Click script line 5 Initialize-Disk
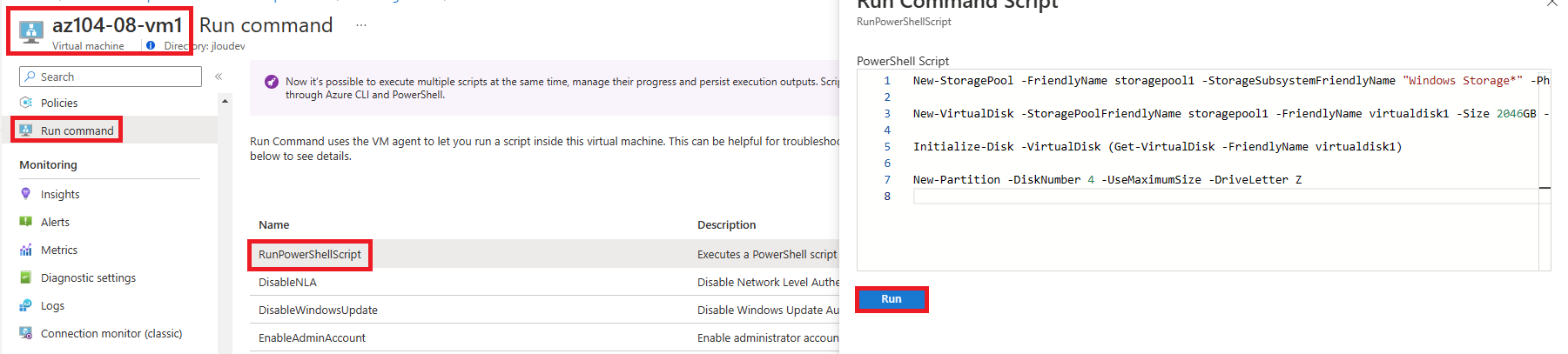Image resolution: width=1568 pixels, height=354 pixels. 1157,146
